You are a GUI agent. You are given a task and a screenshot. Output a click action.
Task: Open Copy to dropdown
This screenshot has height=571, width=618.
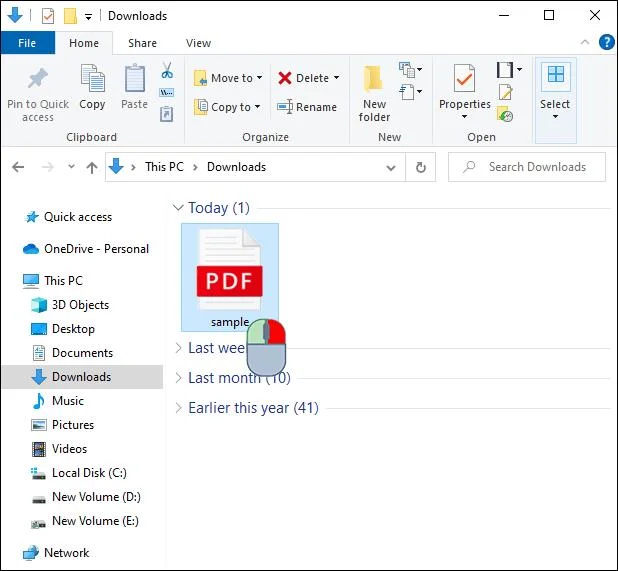227,107
